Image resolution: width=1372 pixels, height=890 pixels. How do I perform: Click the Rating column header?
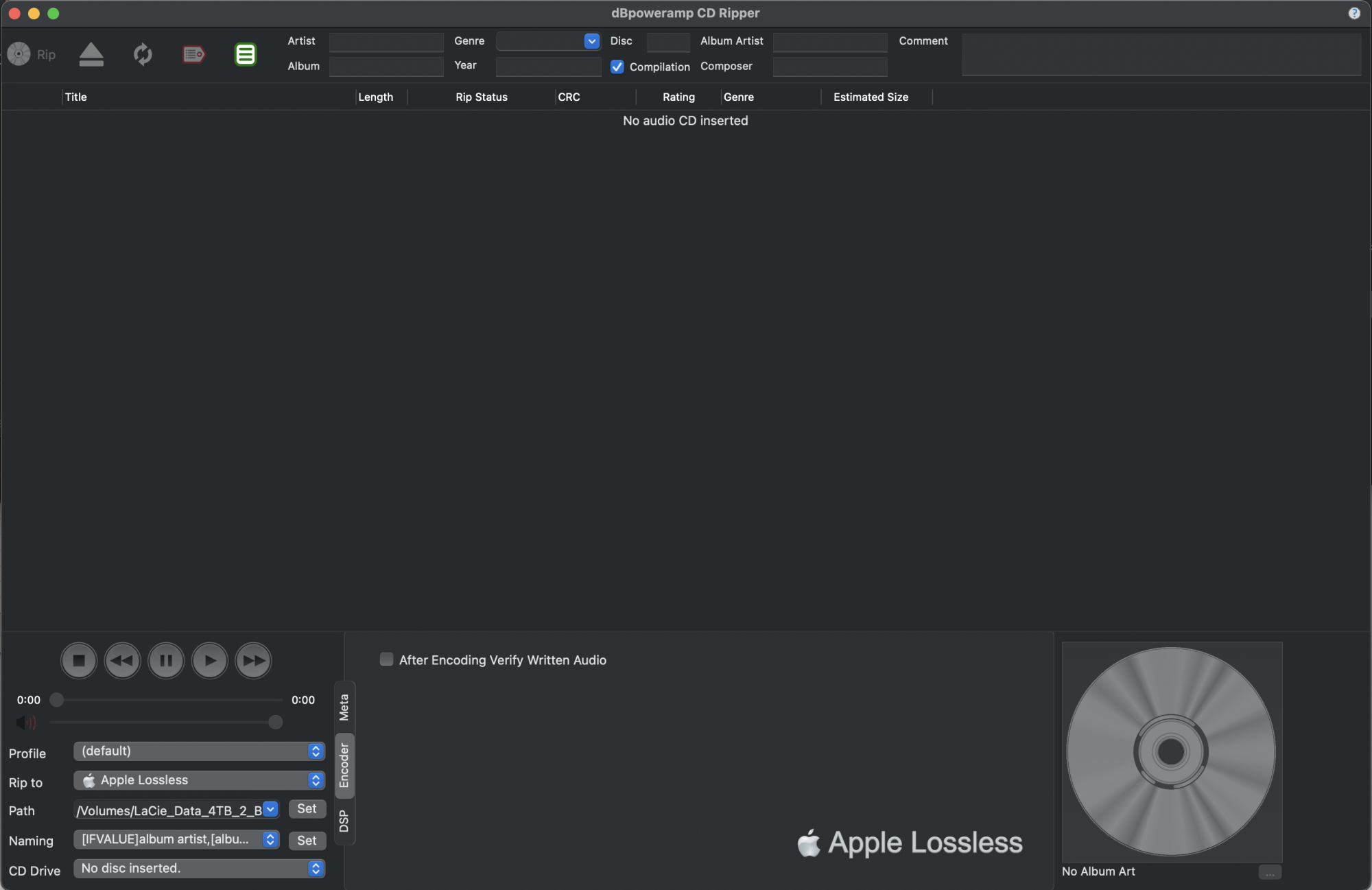[679, 97]
